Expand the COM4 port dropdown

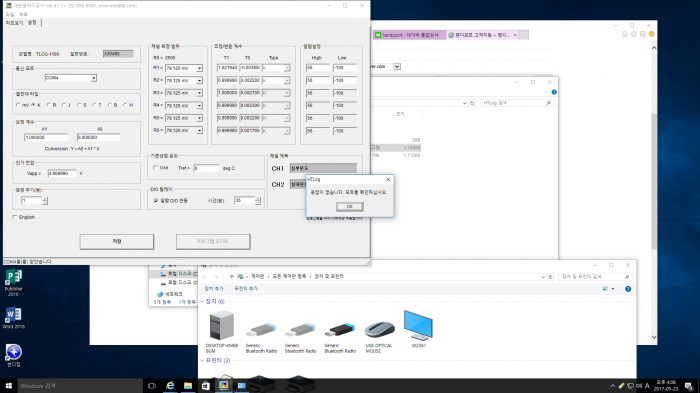93,78
